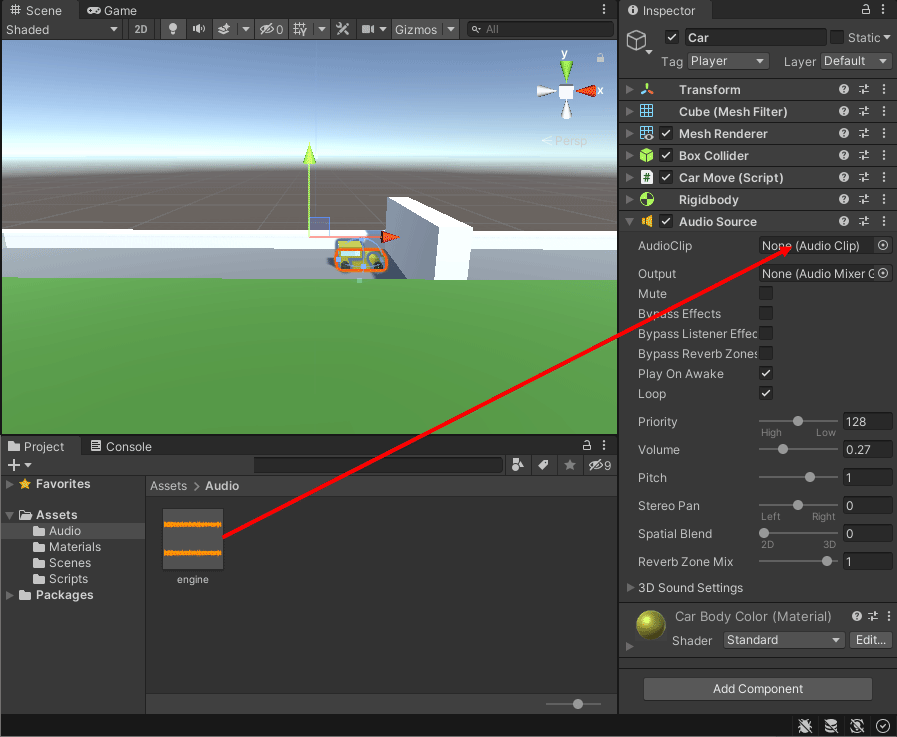This screenshot has width=897, height=737.
Task: Click the Add Component button
Action: pos(757,689)
